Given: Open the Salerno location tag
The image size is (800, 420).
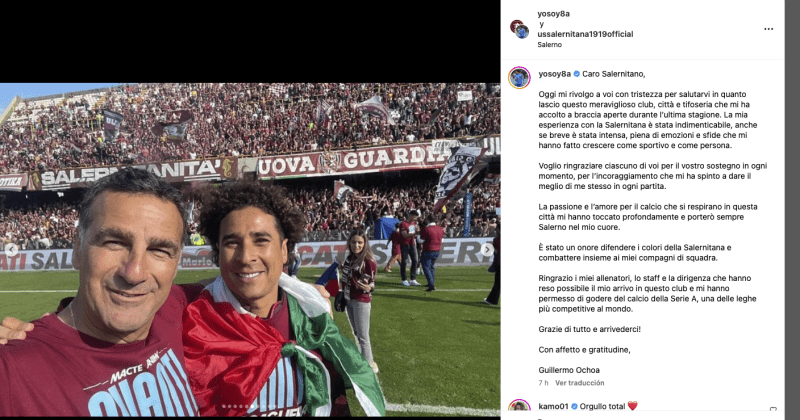Looking at the screenshot, I should [x=549, y=45].
